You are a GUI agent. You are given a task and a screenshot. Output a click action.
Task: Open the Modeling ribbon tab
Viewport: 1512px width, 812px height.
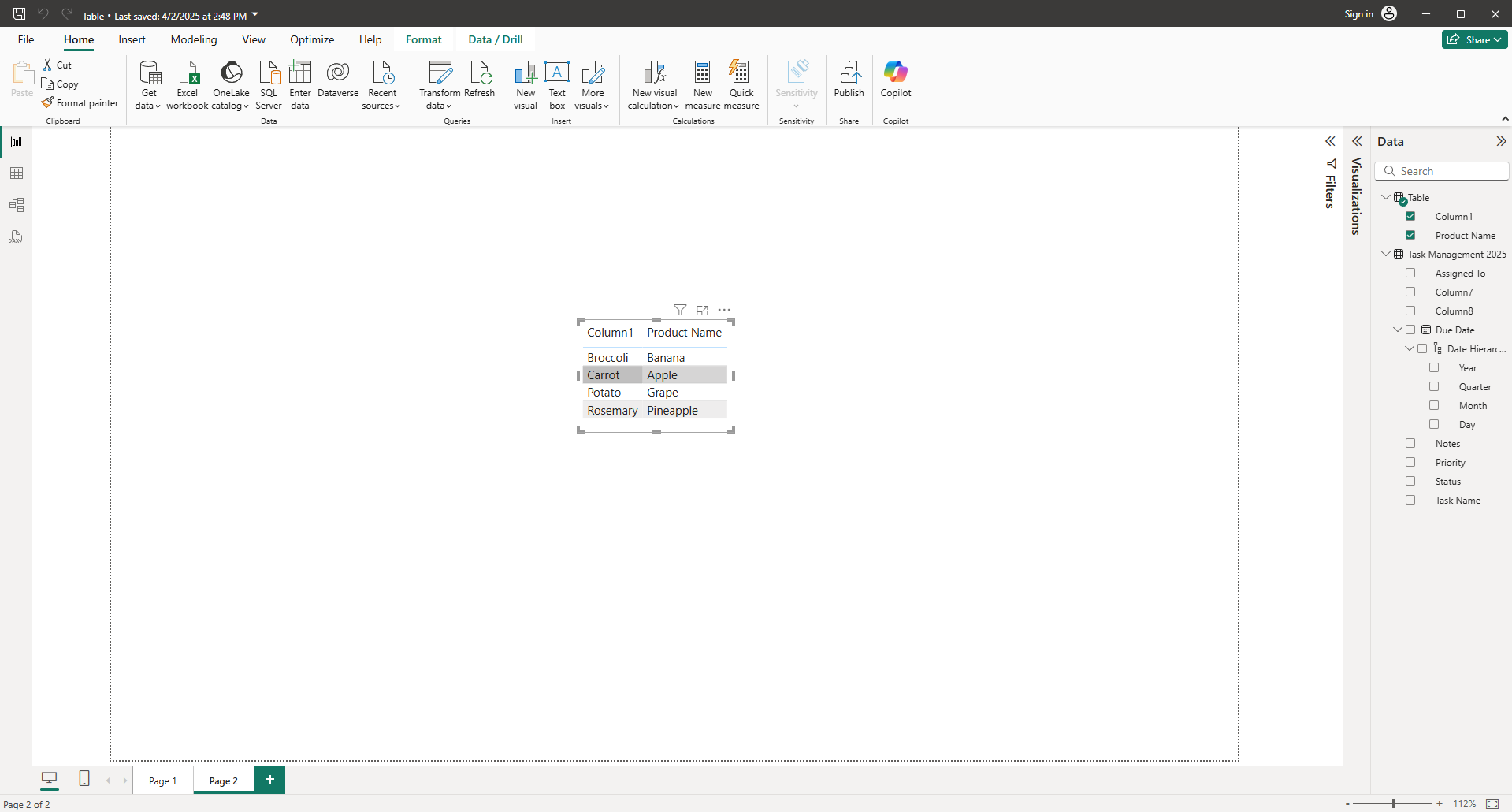(x=194, y=39)
